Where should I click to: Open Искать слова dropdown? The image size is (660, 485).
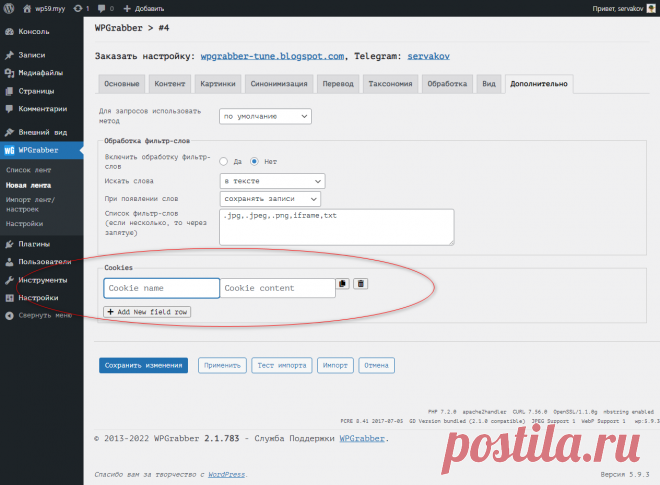(x=272, y=181)
